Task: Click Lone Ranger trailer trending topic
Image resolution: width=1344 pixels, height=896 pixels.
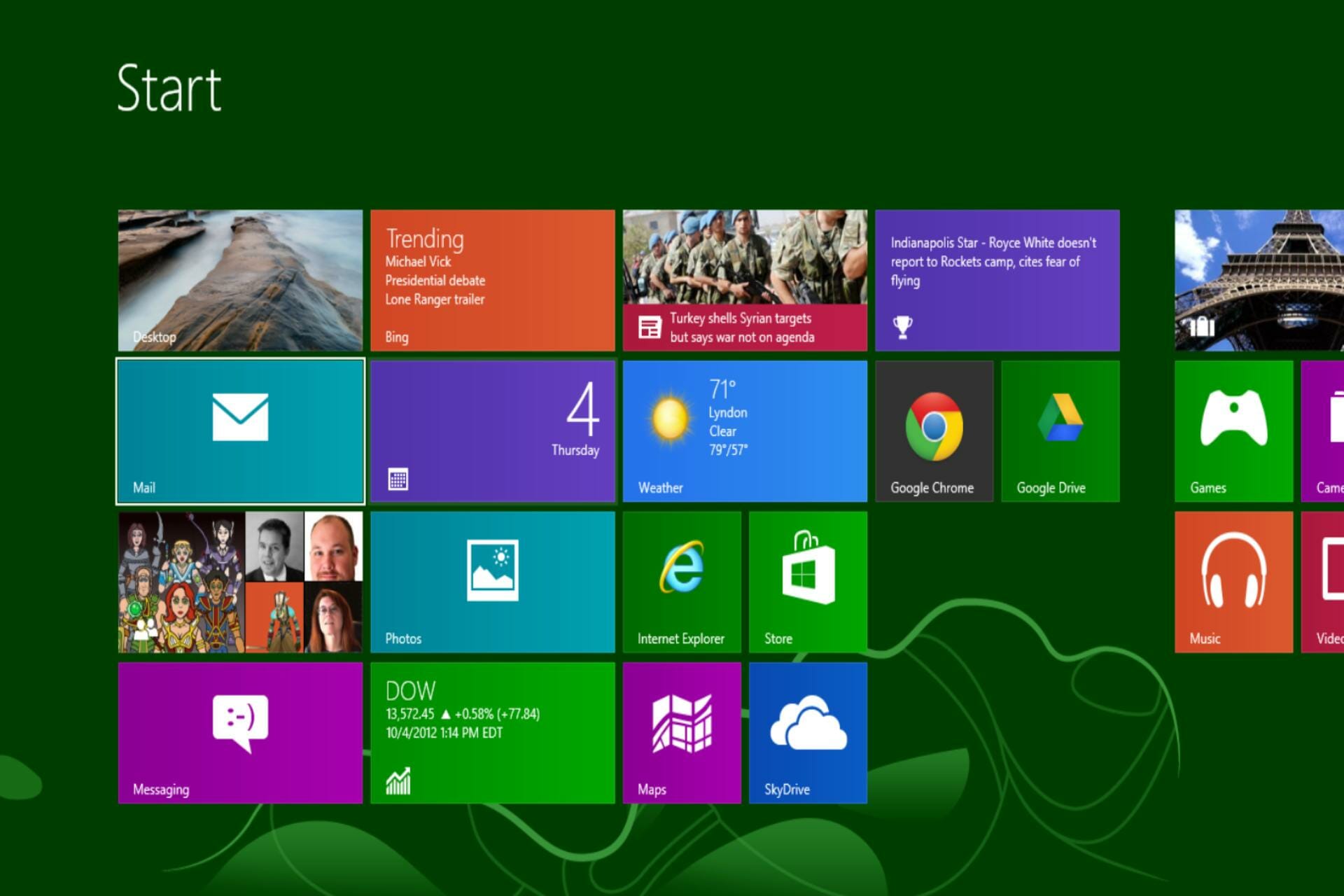Action: click(435, 299)
